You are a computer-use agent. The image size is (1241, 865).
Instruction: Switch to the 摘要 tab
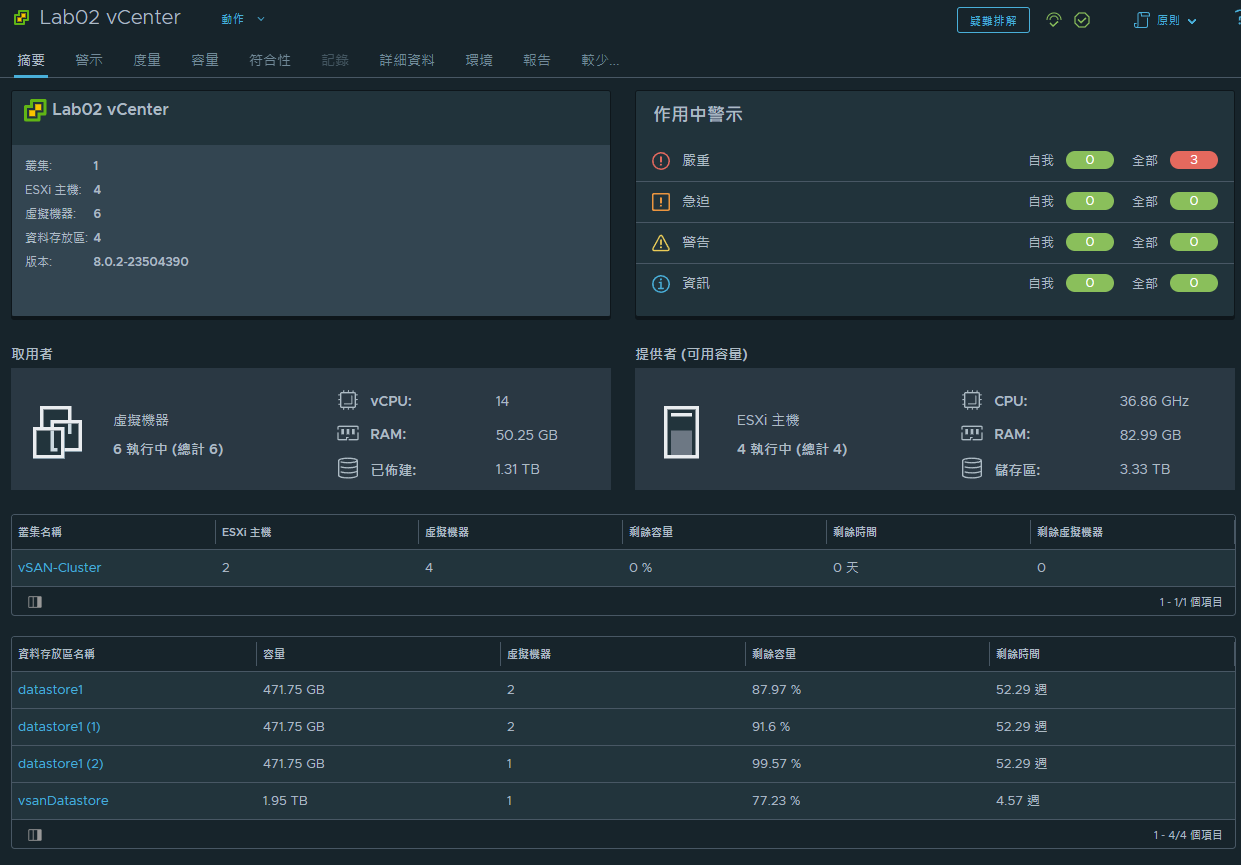click(x=31, y=60)
